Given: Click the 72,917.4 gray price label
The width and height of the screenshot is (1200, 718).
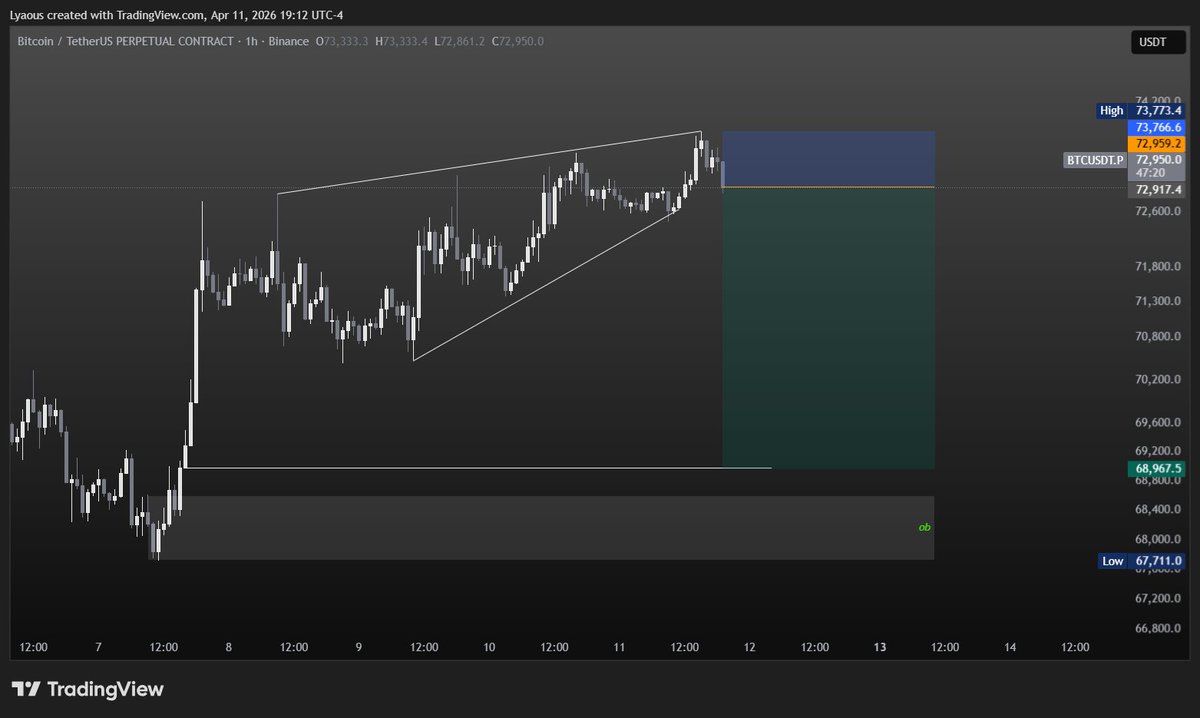Looking at the screenshot, I should (1158, 189).
